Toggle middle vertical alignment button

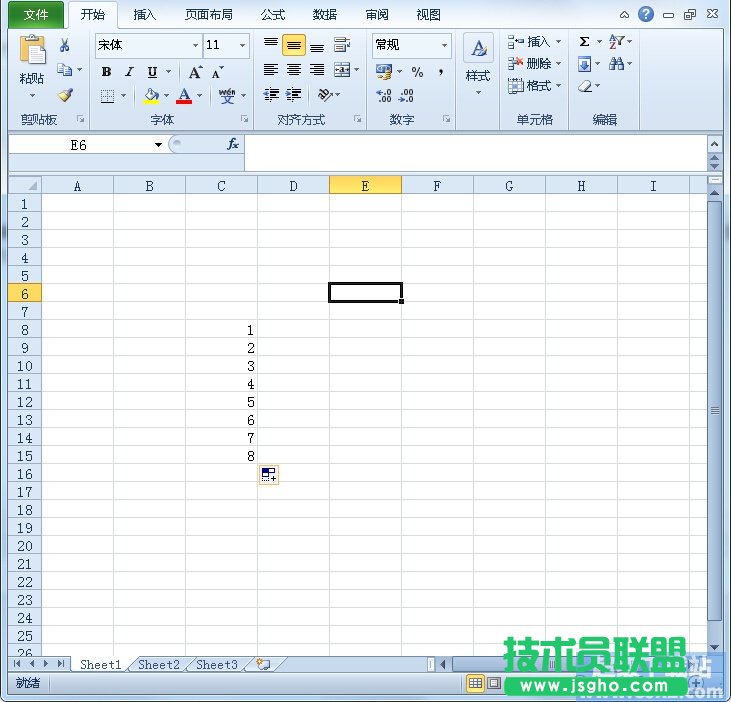294,45
